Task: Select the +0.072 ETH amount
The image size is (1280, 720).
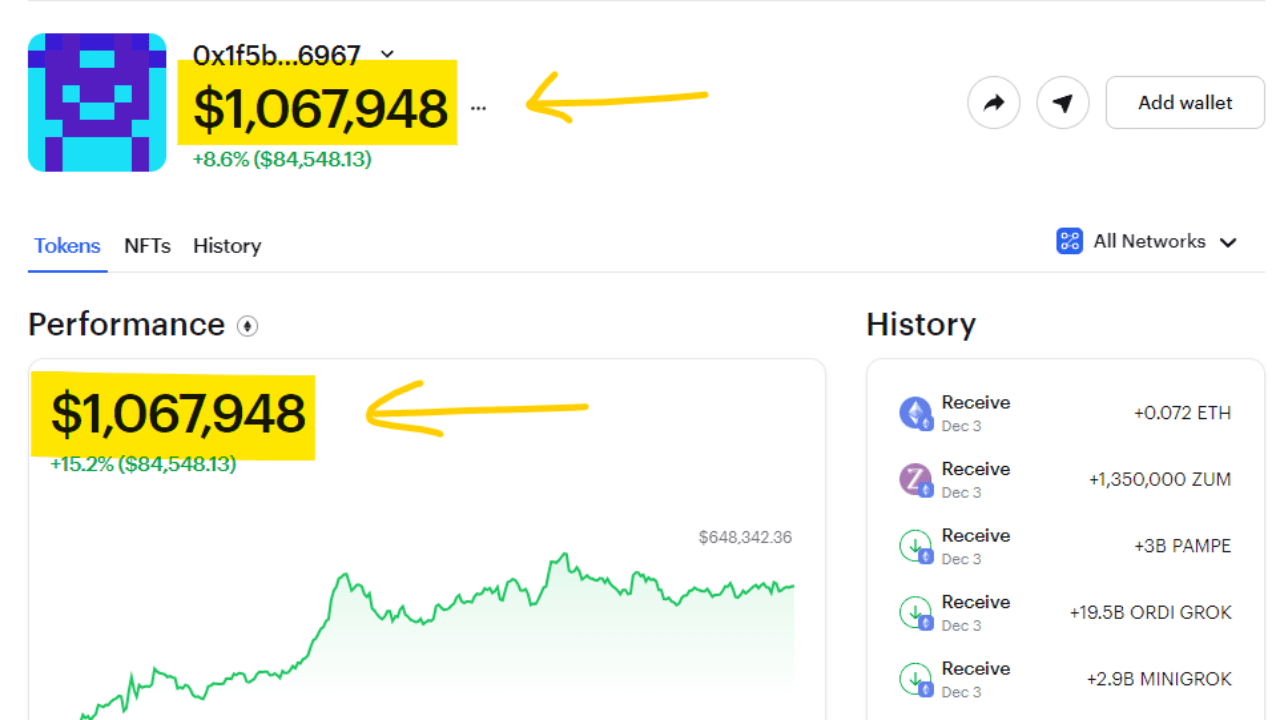Action: pos(1182,413)
